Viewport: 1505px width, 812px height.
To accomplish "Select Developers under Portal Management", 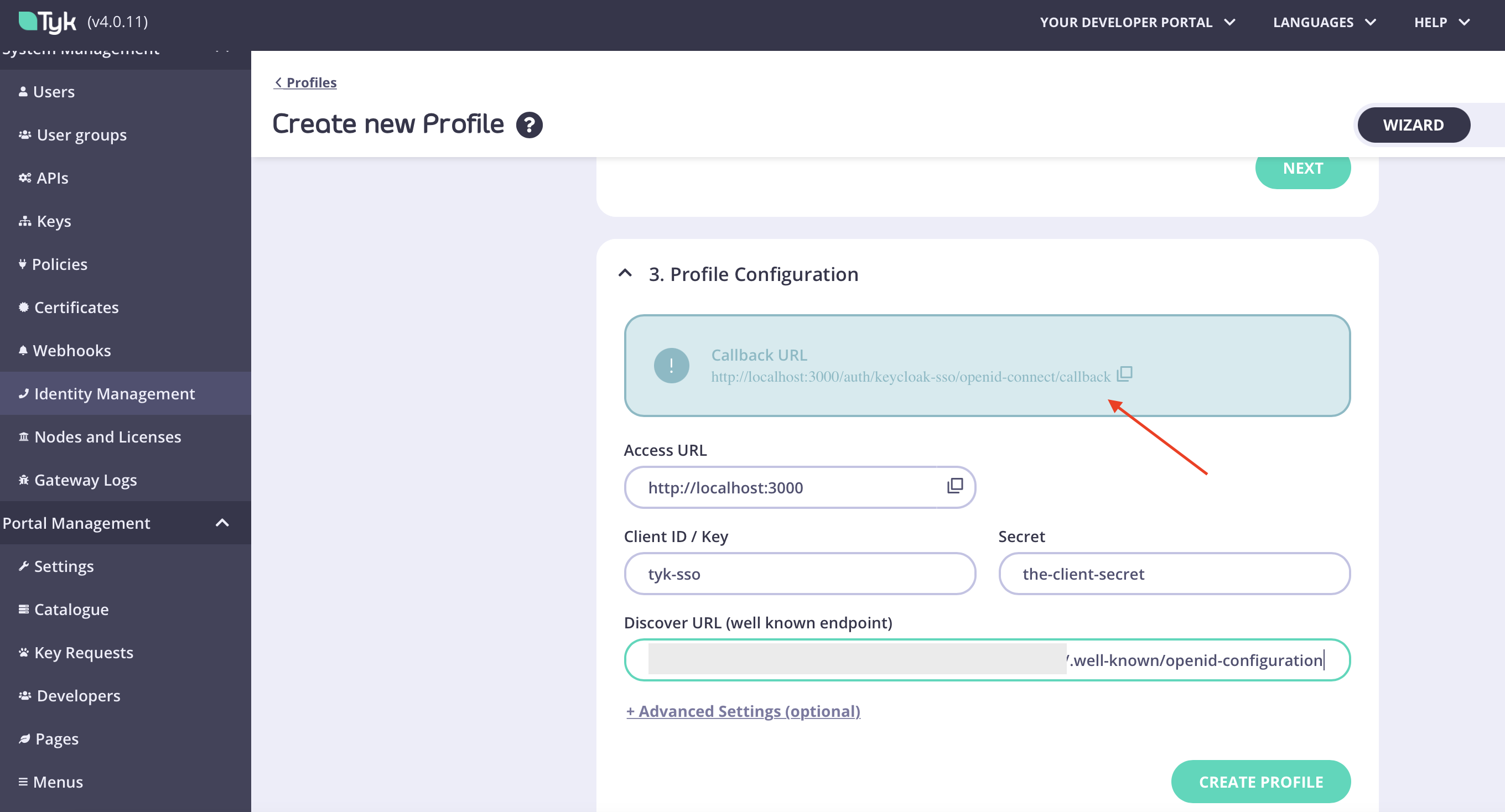I will pyautogui.click(x=77, y=695).
